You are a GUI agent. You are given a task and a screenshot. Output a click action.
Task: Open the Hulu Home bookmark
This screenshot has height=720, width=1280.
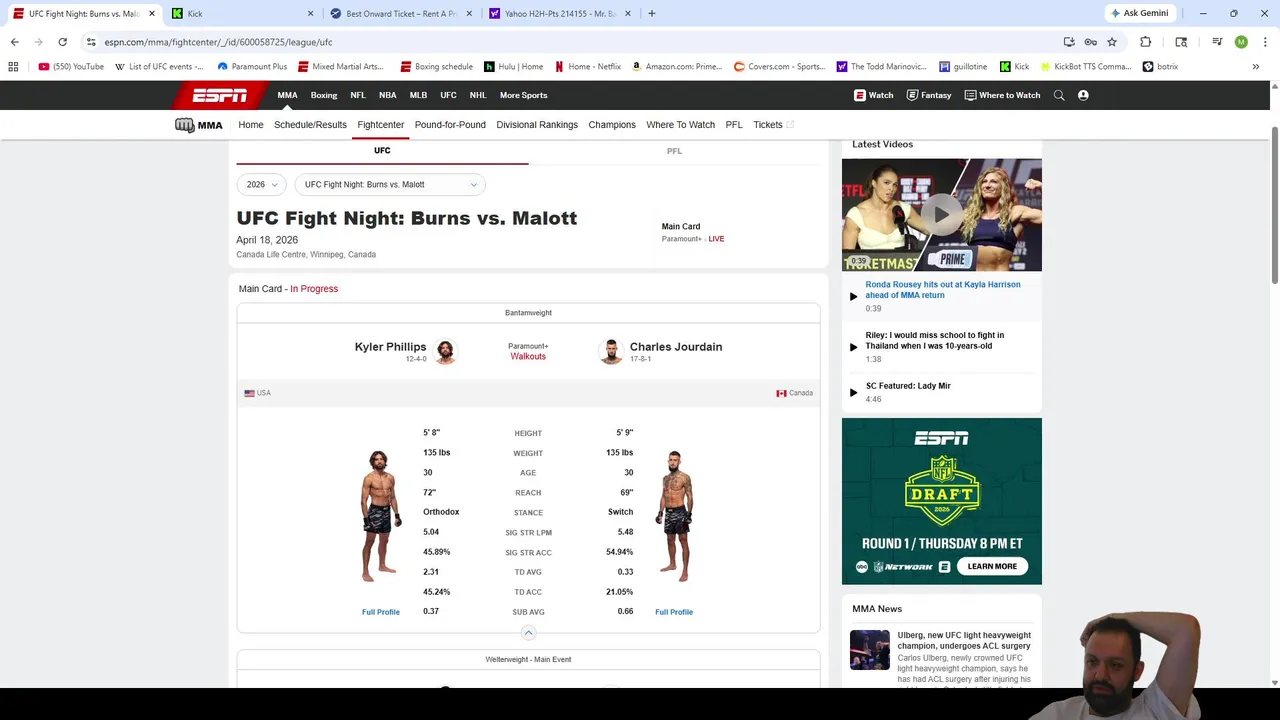point(514,67)
